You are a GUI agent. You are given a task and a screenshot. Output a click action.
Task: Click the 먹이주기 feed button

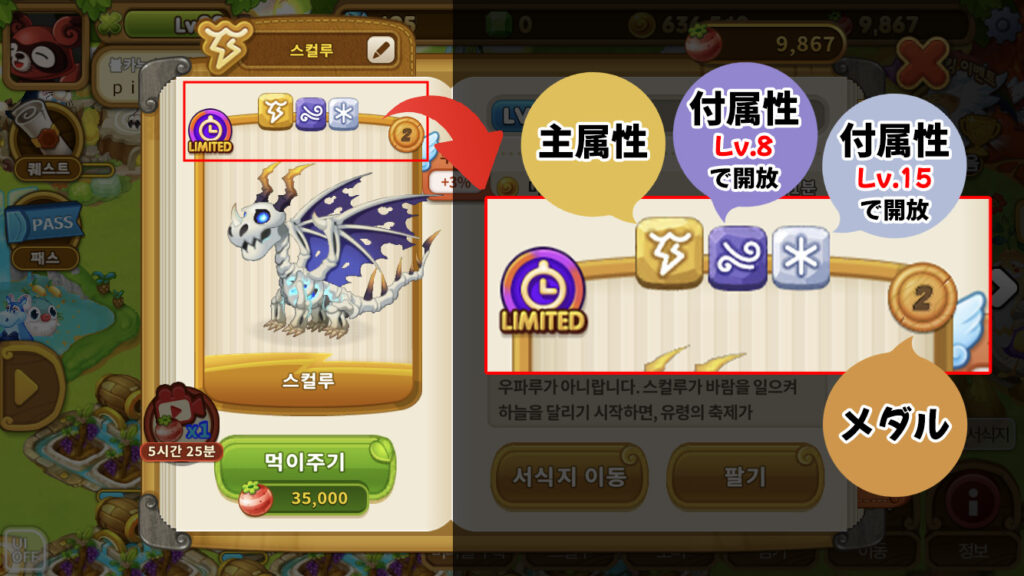(305, 477)
